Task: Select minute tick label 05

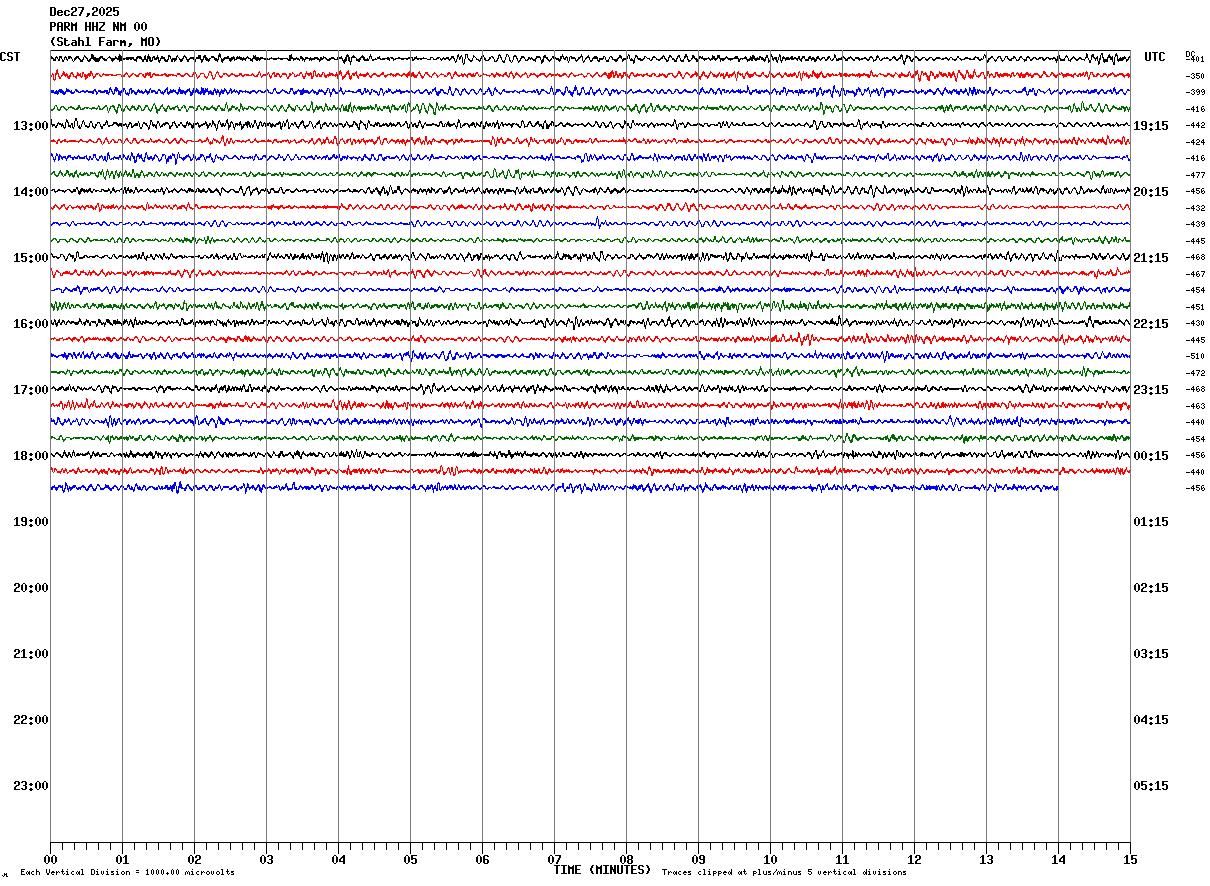Action: tap(410, 859)
